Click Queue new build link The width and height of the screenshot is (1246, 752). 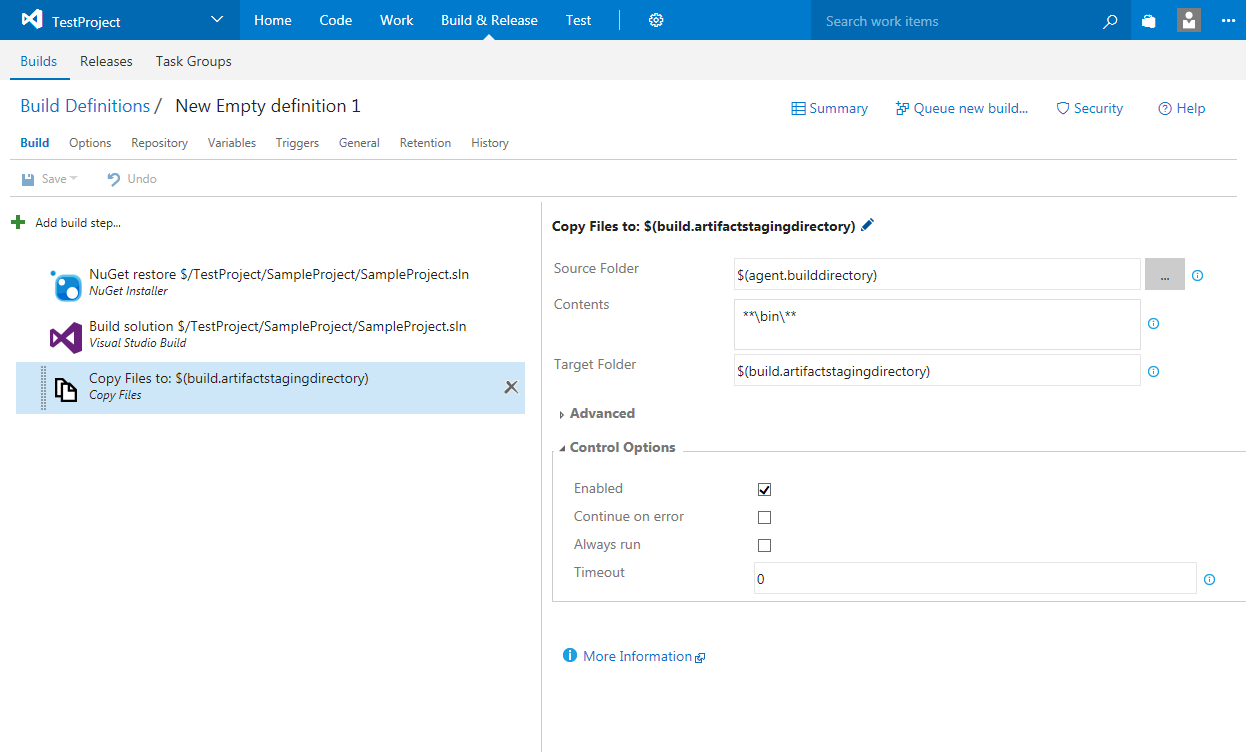pyautogui.click(x=962, y=108)
